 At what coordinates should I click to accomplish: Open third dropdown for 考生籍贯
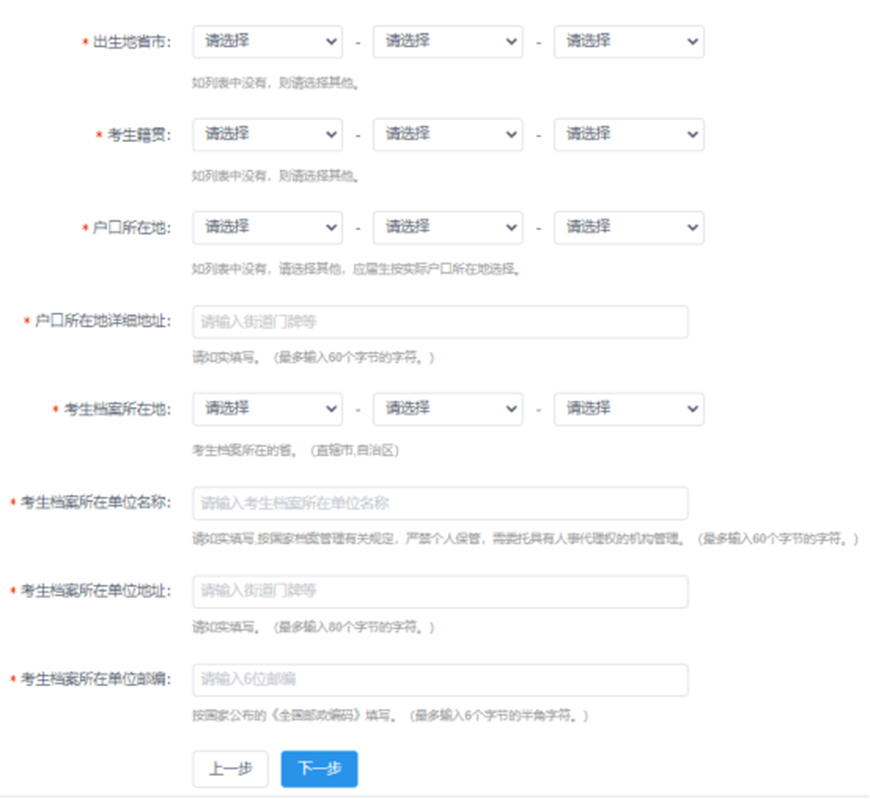pos(629,134)
